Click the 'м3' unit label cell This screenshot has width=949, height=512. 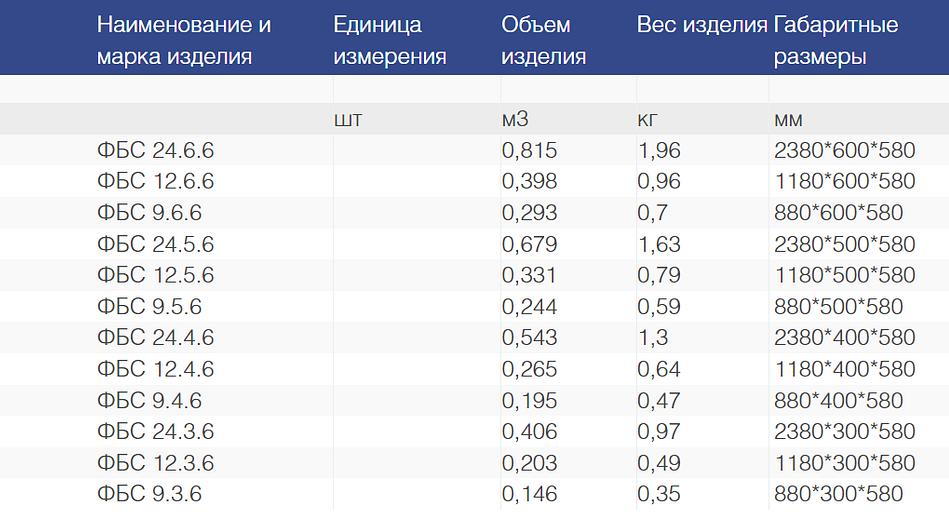coord(515,120)
